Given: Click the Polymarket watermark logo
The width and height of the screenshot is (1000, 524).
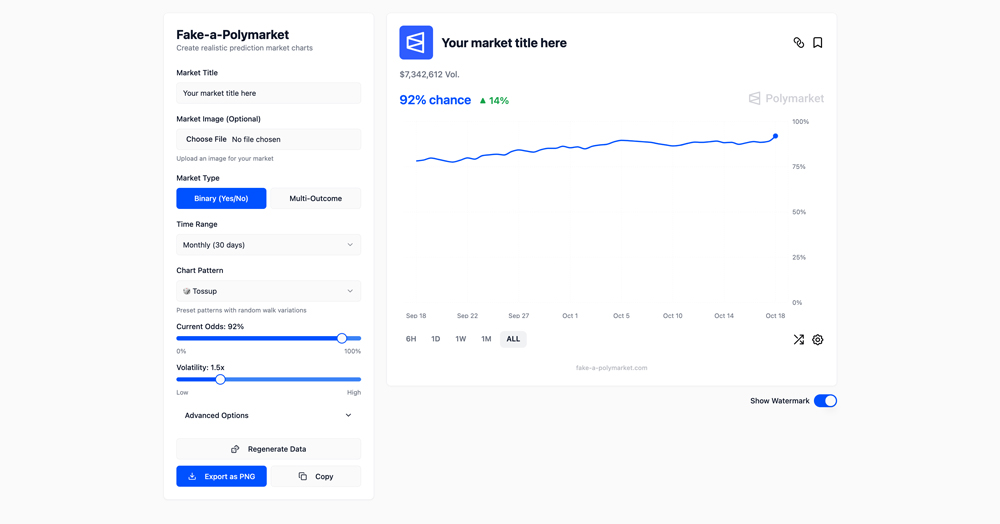Looking at the screenshot, I should [786, 98].
